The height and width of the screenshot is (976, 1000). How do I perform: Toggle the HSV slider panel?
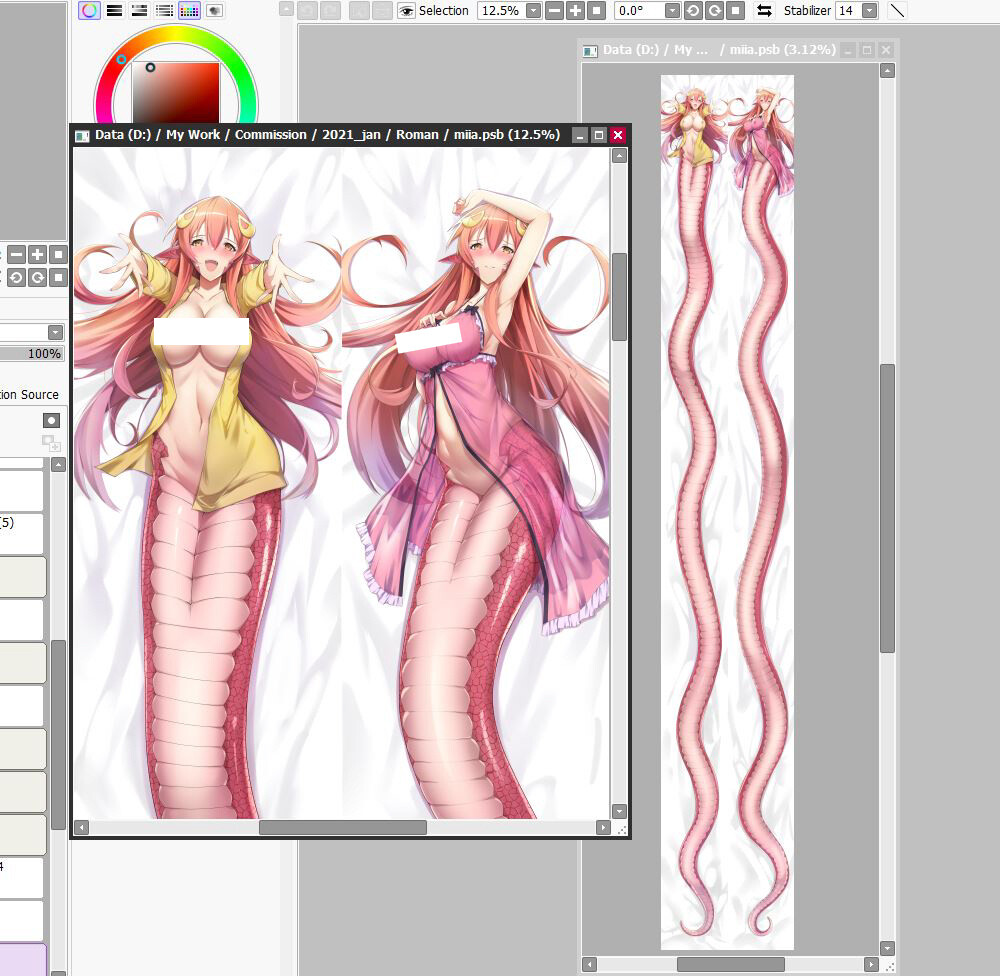click(140, 10)
